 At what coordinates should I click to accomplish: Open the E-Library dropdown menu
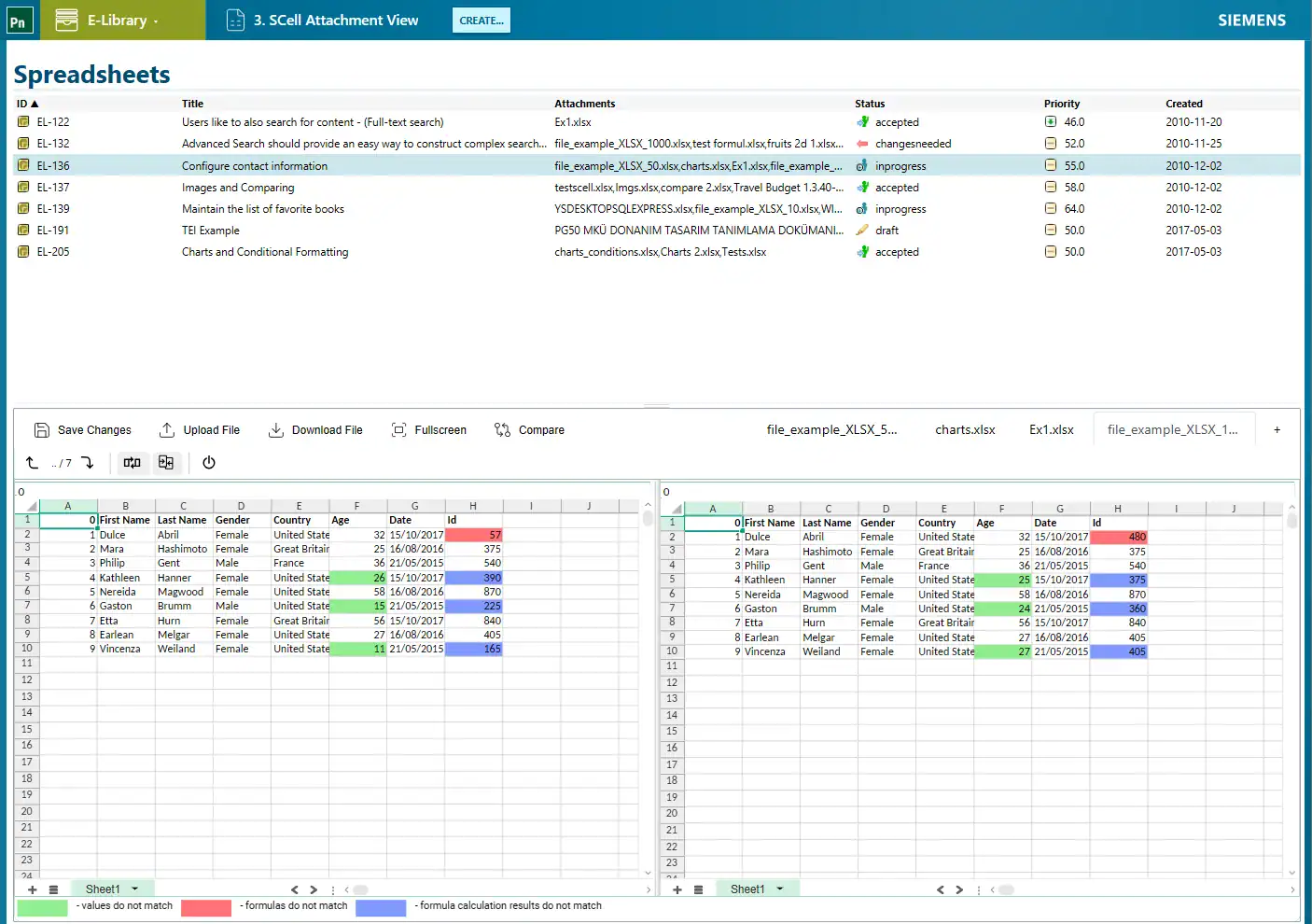pos(122,20)
